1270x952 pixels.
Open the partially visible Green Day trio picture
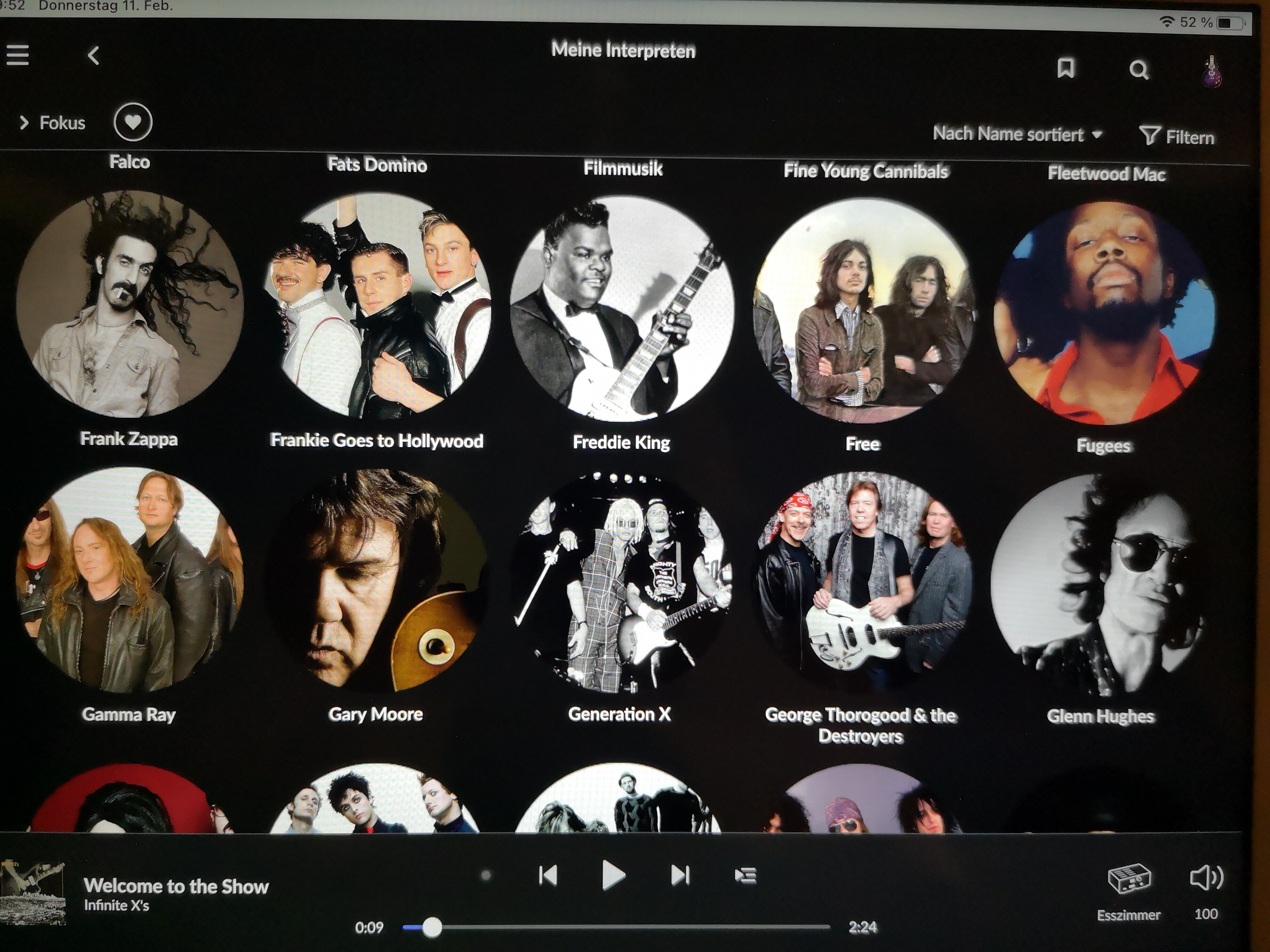click(x=374, y=798)
